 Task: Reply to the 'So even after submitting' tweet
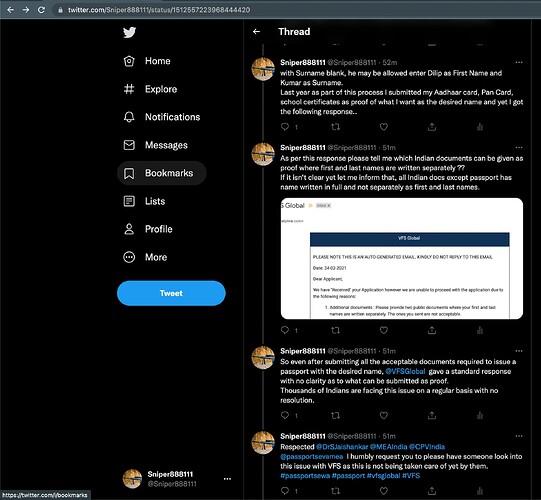click(285, 415)
